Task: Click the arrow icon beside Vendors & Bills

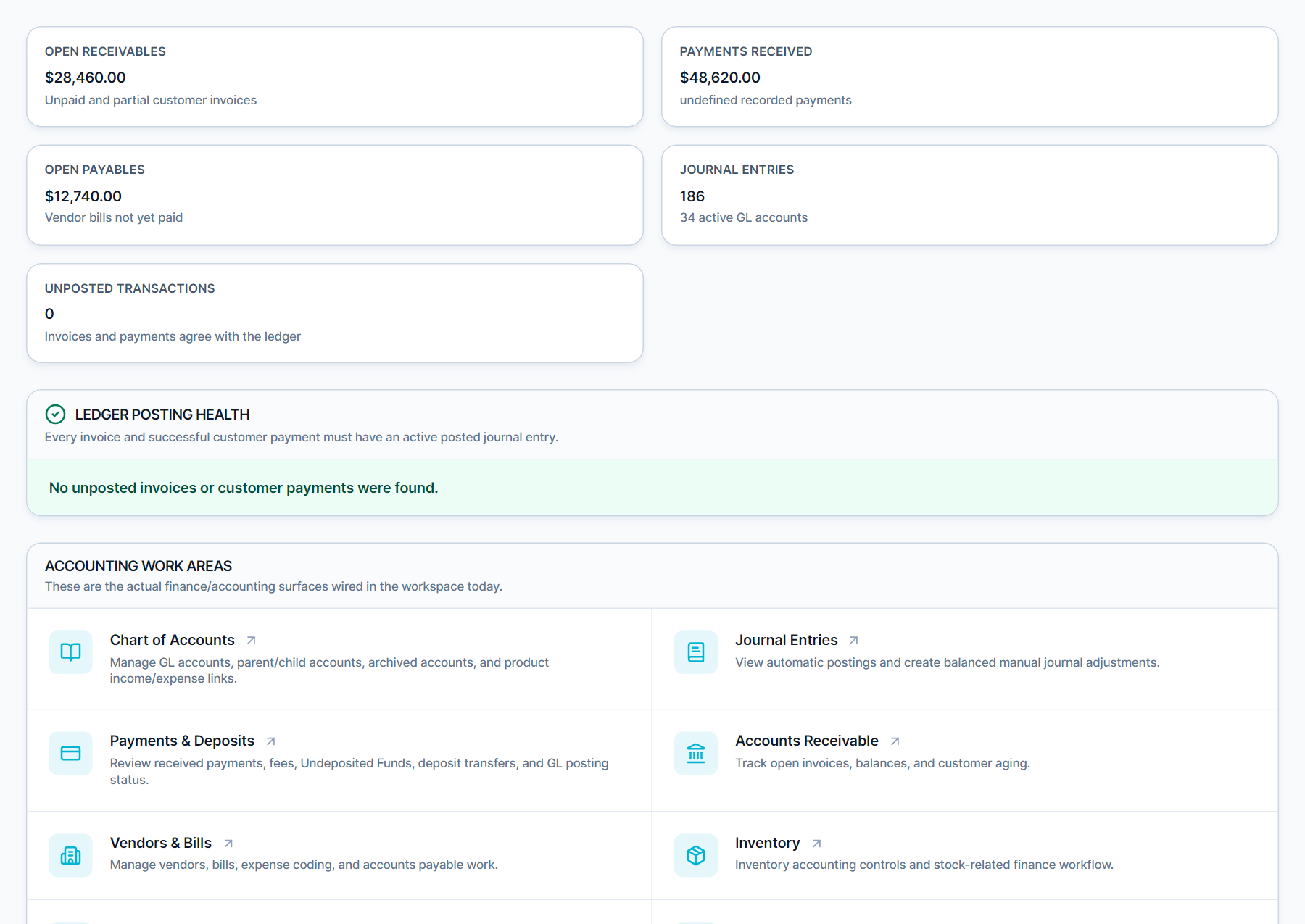Action: tap(228, 844)
